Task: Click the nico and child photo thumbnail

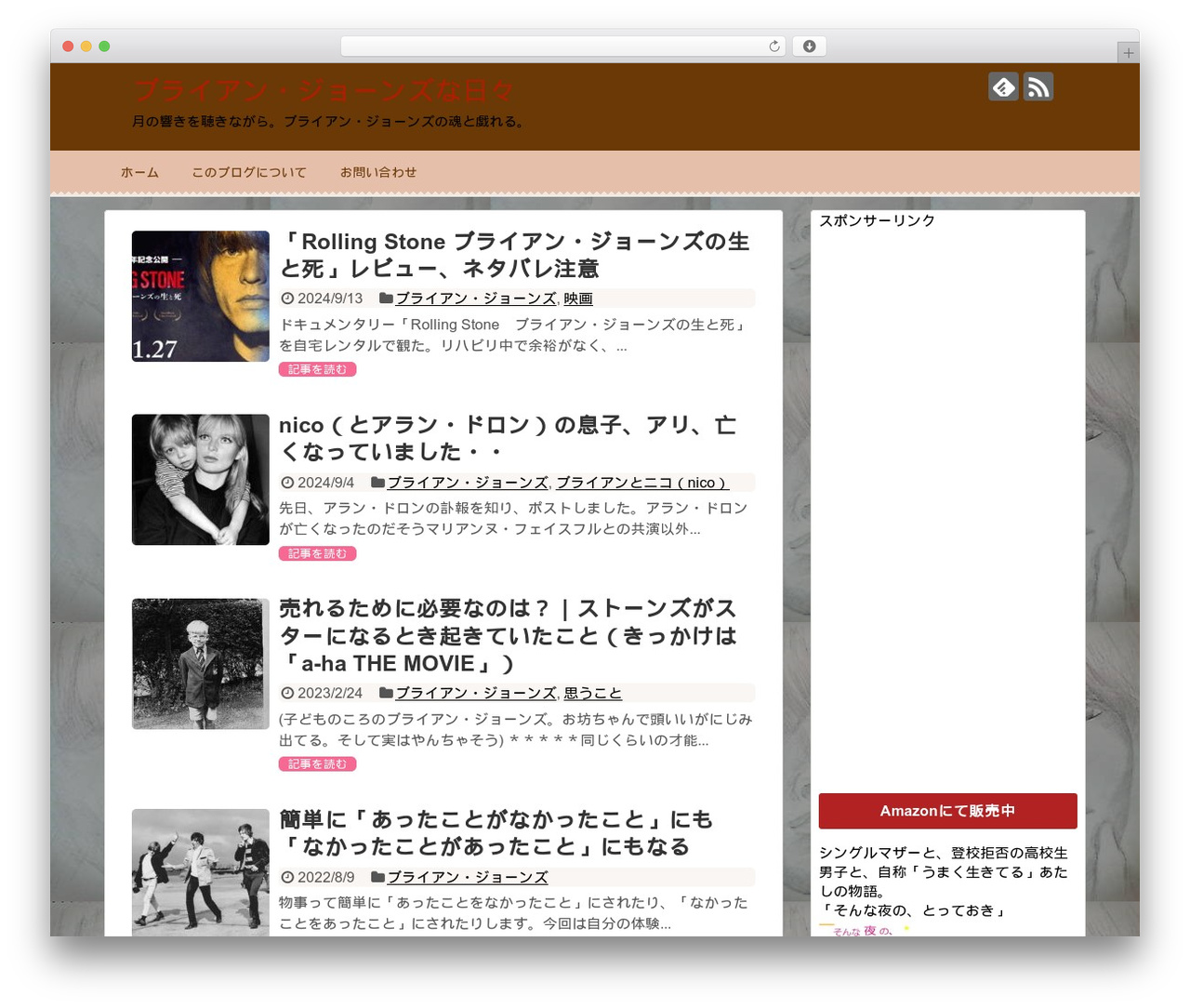Action: (201, 480)
